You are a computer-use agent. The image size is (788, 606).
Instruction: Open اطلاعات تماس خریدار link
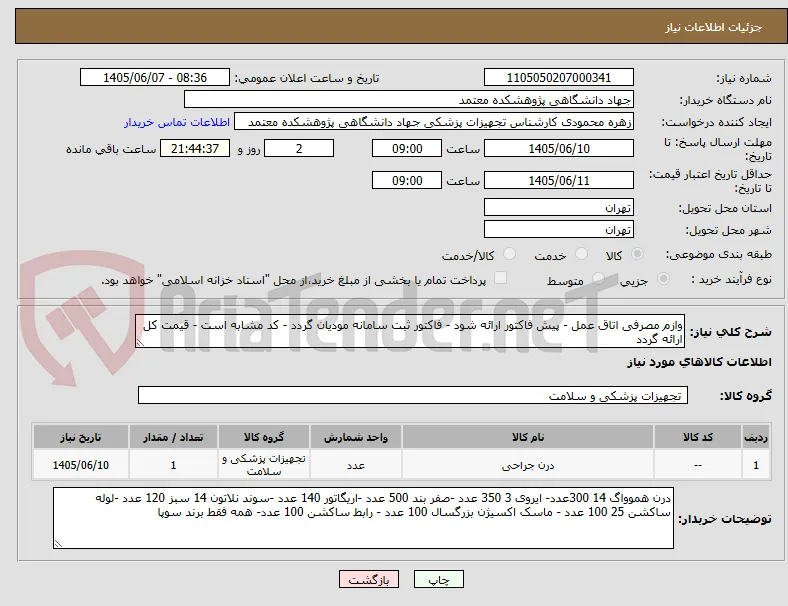(177, 122)
